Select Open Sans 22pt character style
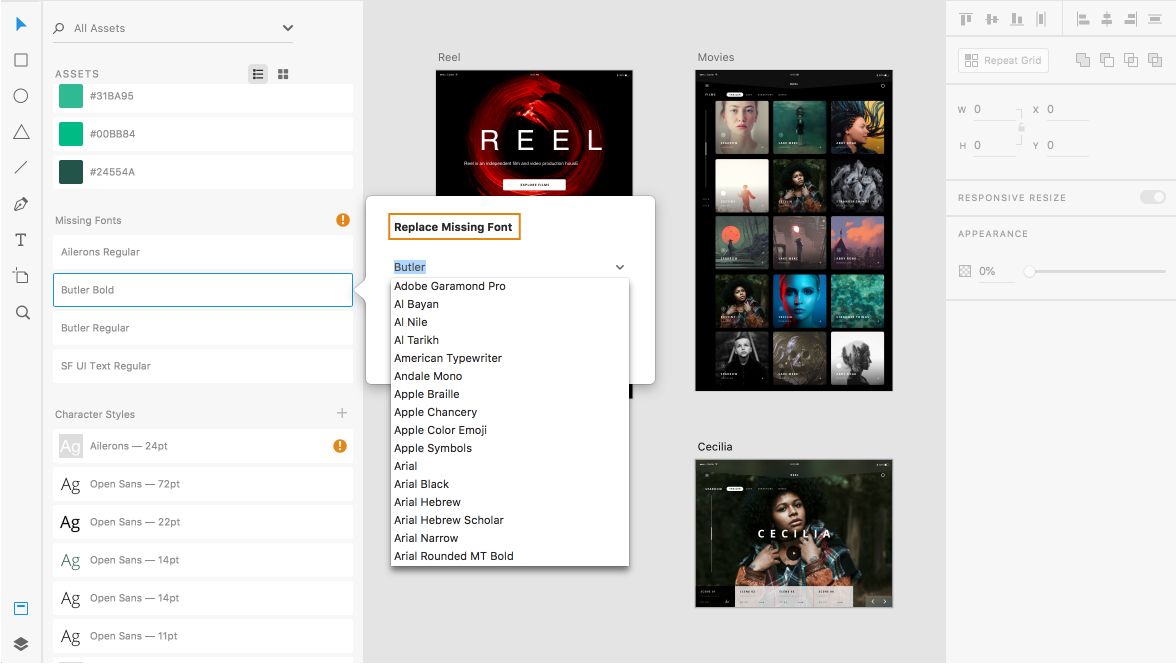 coord(202,522)
